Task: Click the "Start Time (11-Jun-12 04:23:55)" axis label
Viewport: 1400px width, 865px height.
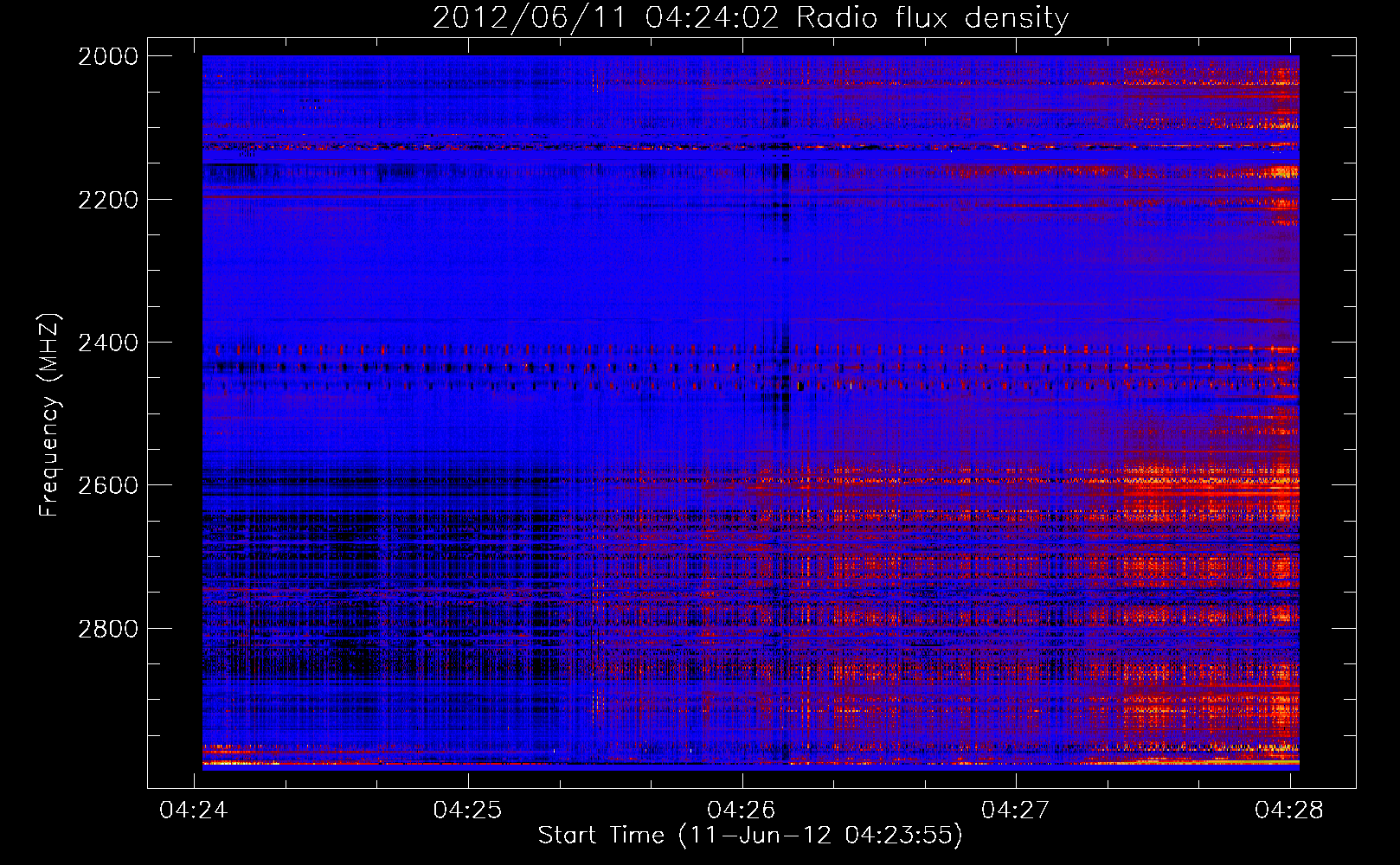Action: point(750,836)
